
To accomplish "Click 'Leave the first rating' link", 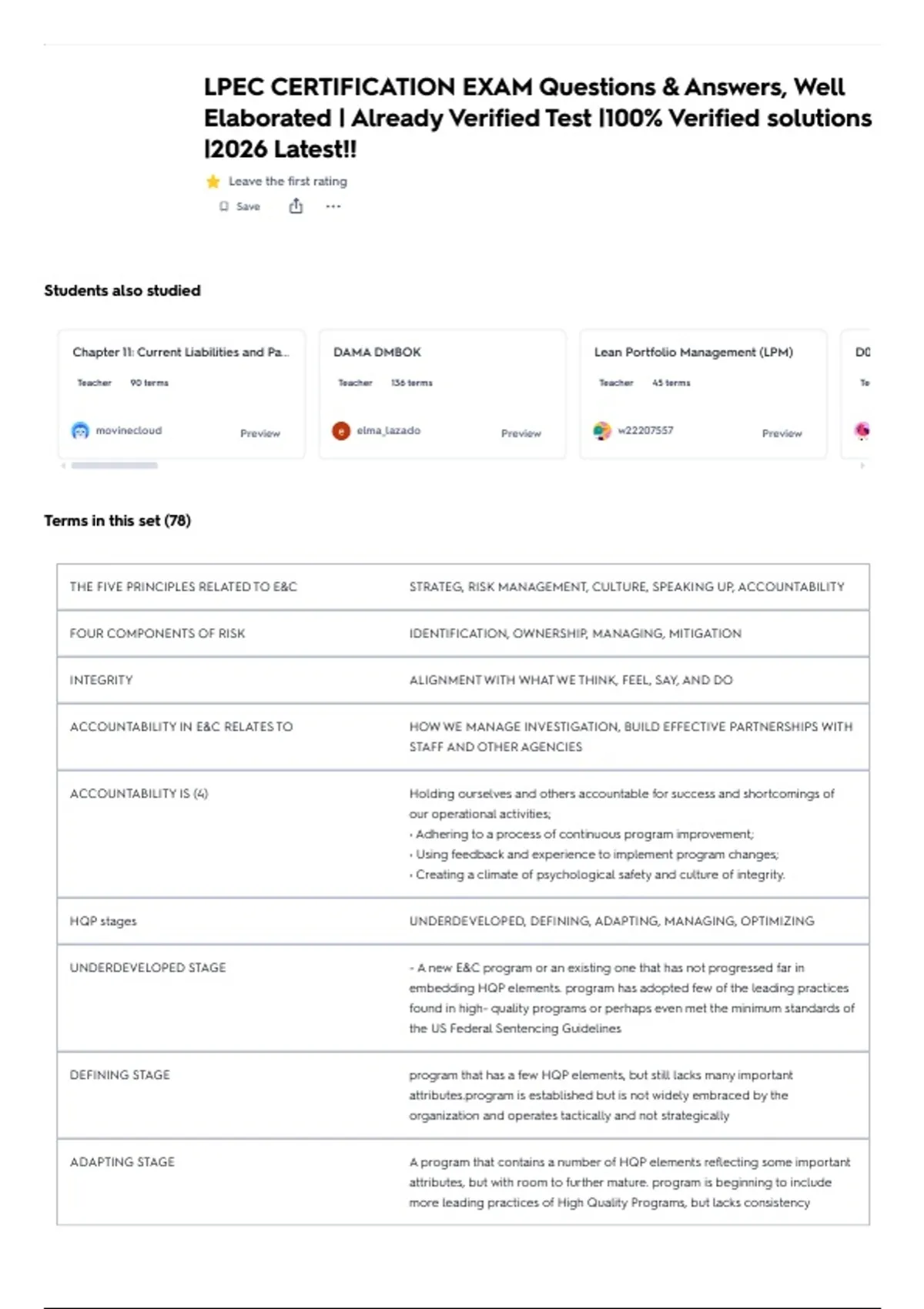I will click(288, 181).
